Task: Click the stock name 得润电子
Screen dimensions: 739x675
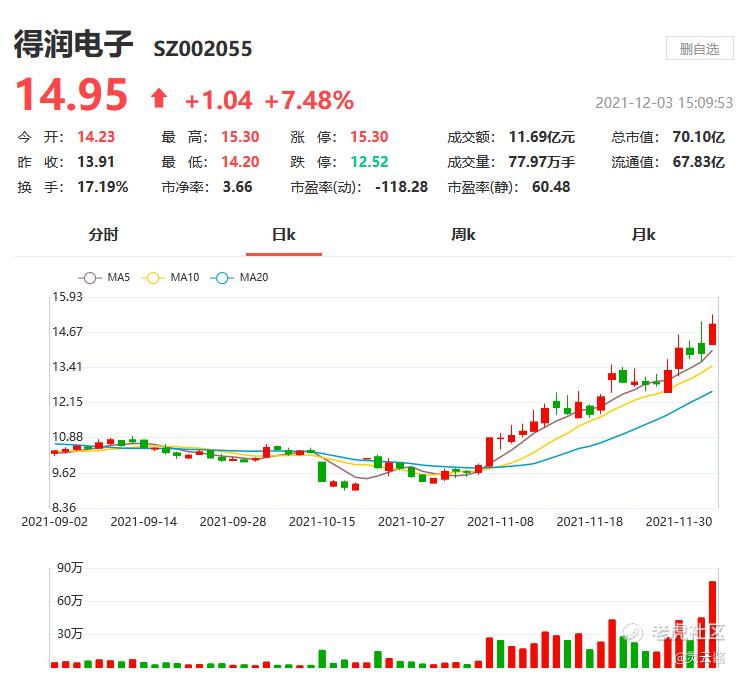Action: point(74,44)
